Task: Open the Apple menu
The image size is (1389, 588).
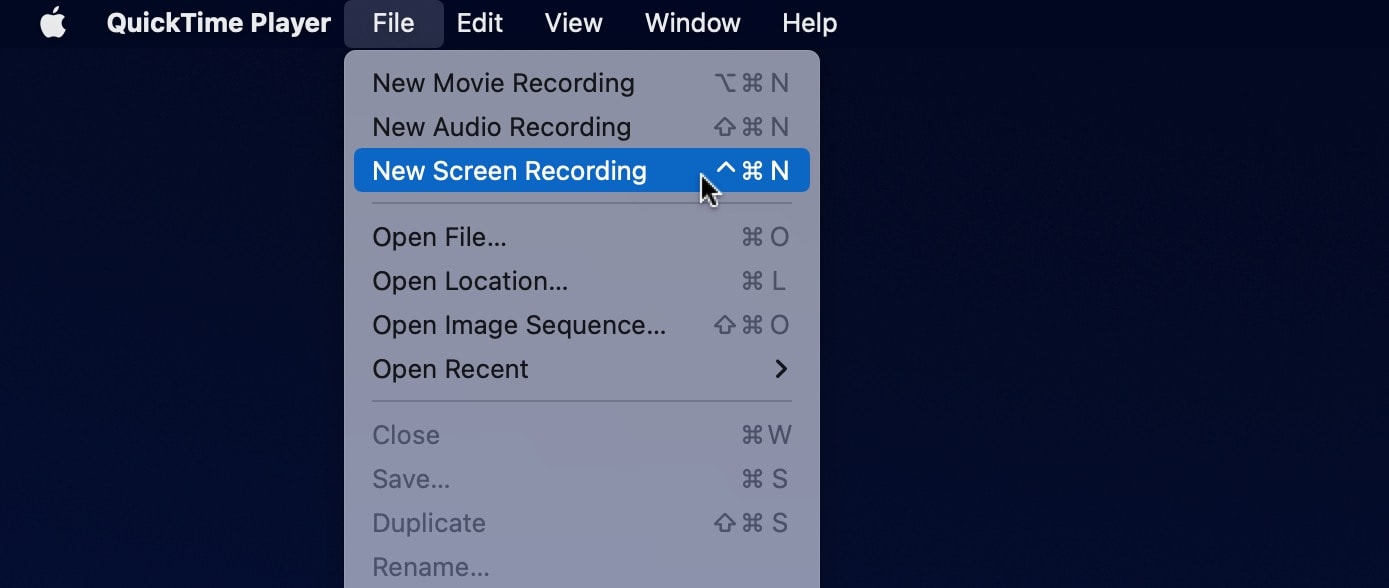Action: pyautogui.click(x=52, y=22)
